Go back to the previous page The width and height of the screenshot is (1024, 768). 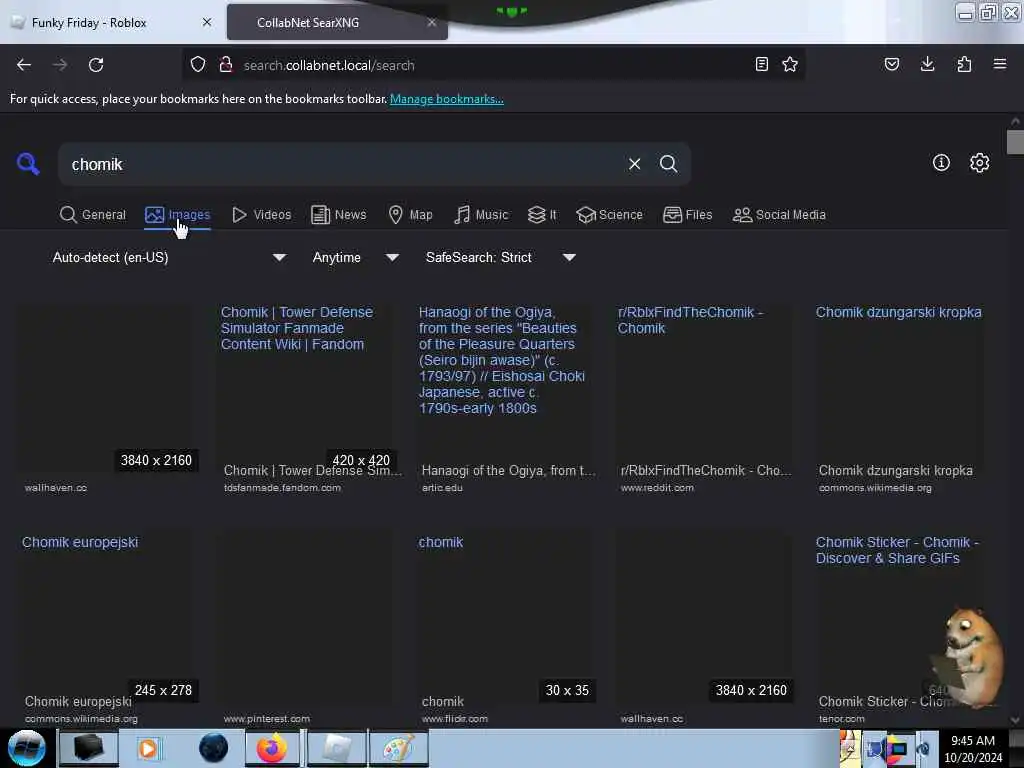(x=24, y=65)
